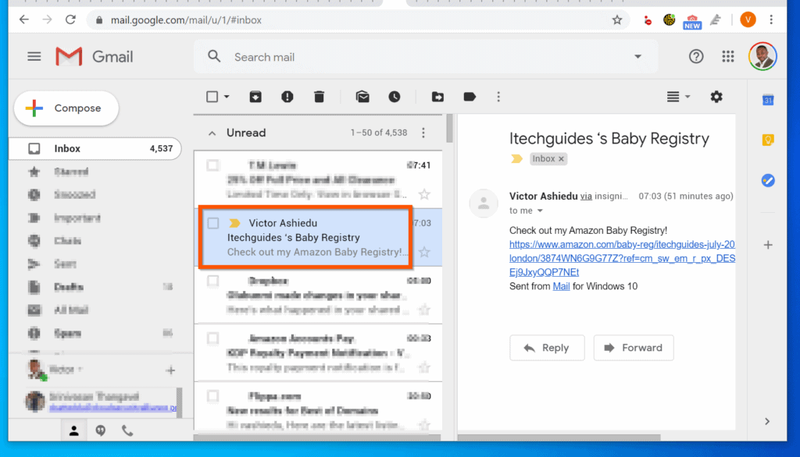The image size is (800, 457).
Task: Reload the page
Action: (x=70, y=19)
